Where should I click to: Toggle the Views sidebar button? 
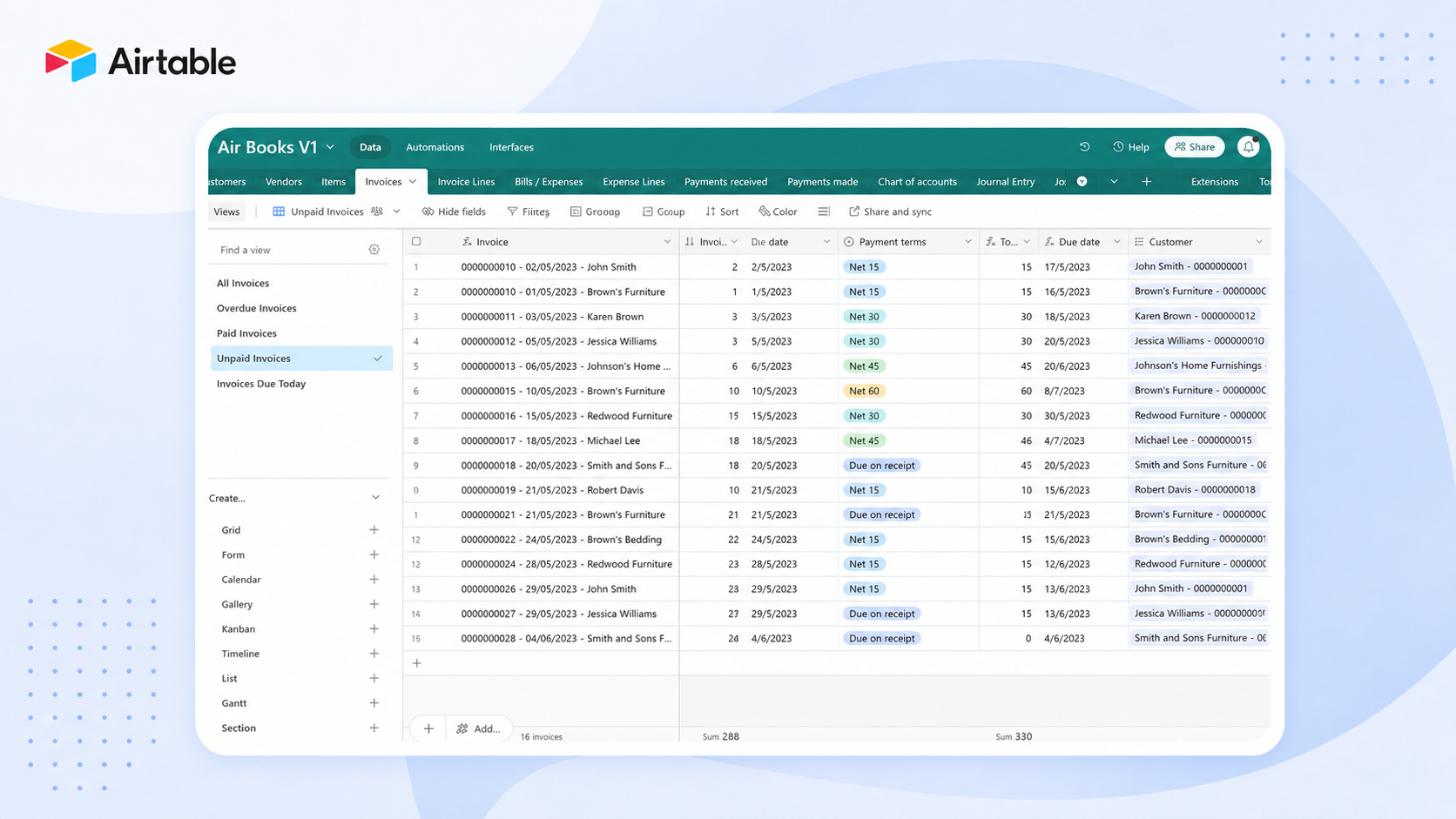coord(226,211)
